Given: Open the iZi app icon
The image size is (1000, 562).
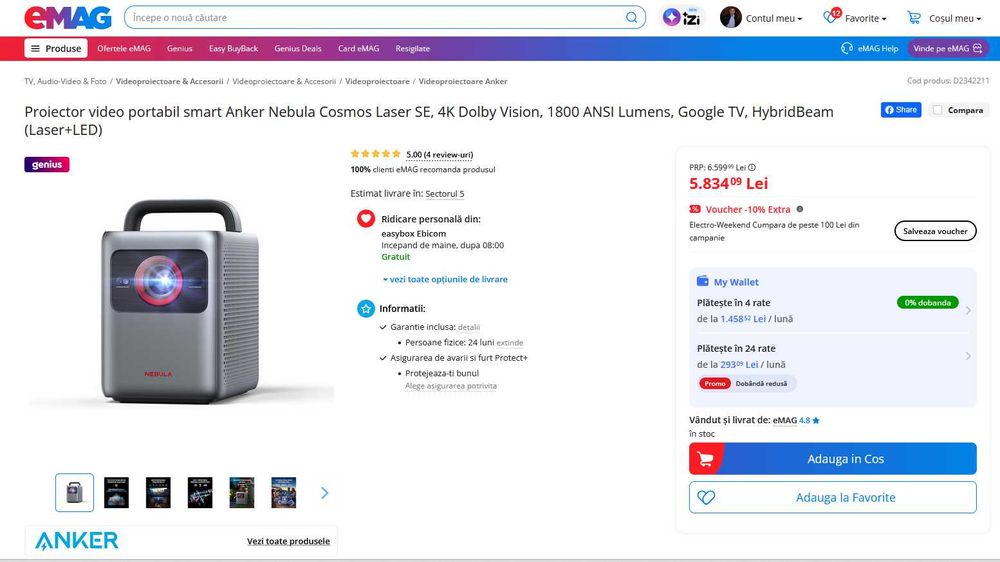Looking at the screenshot, I should pos(683,17).
